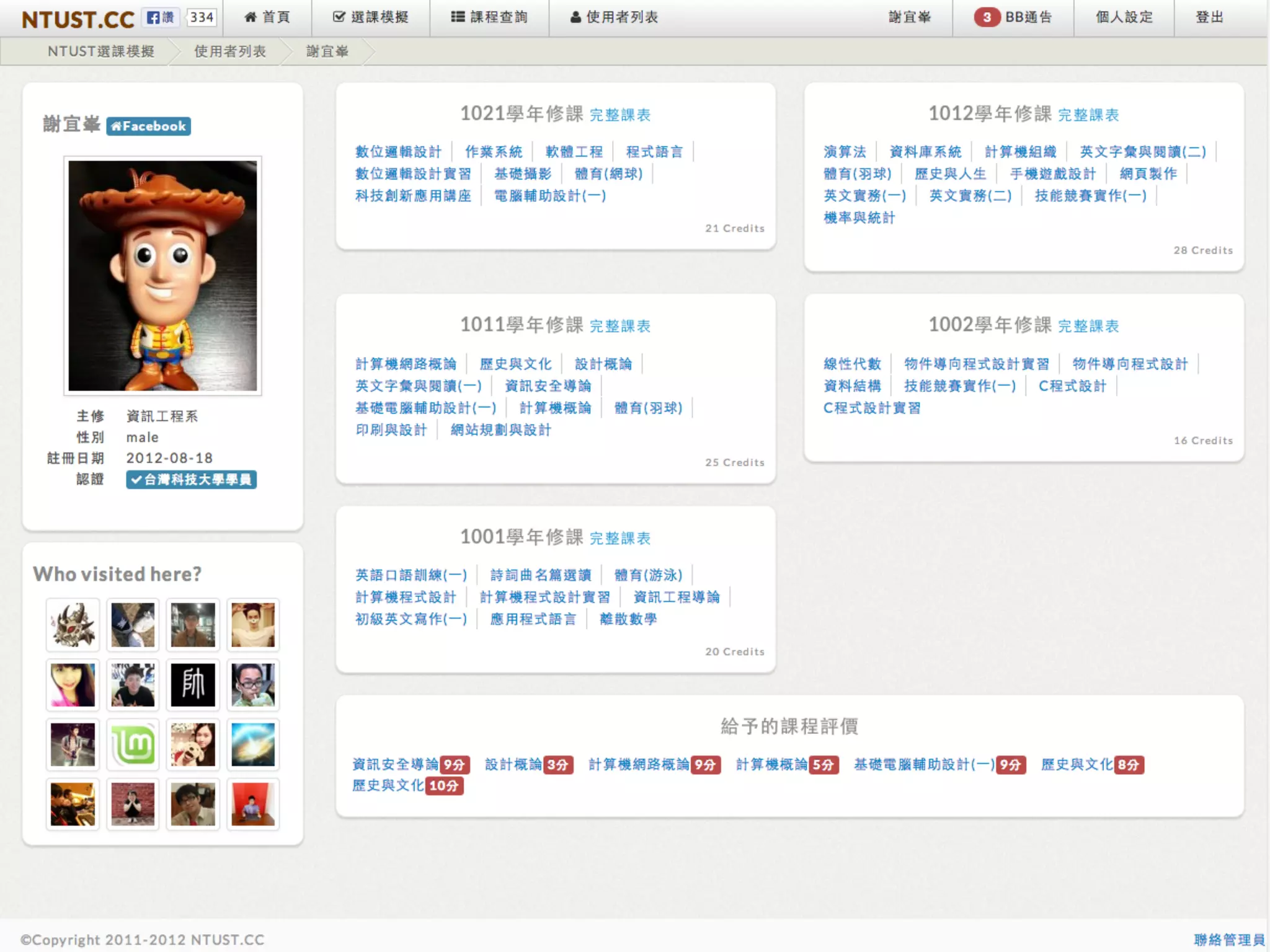This screenshot has height=952, width=1270.
Task: Click the 台灣科技大學學員 verification badge
Action: click(x=191, y=480)
